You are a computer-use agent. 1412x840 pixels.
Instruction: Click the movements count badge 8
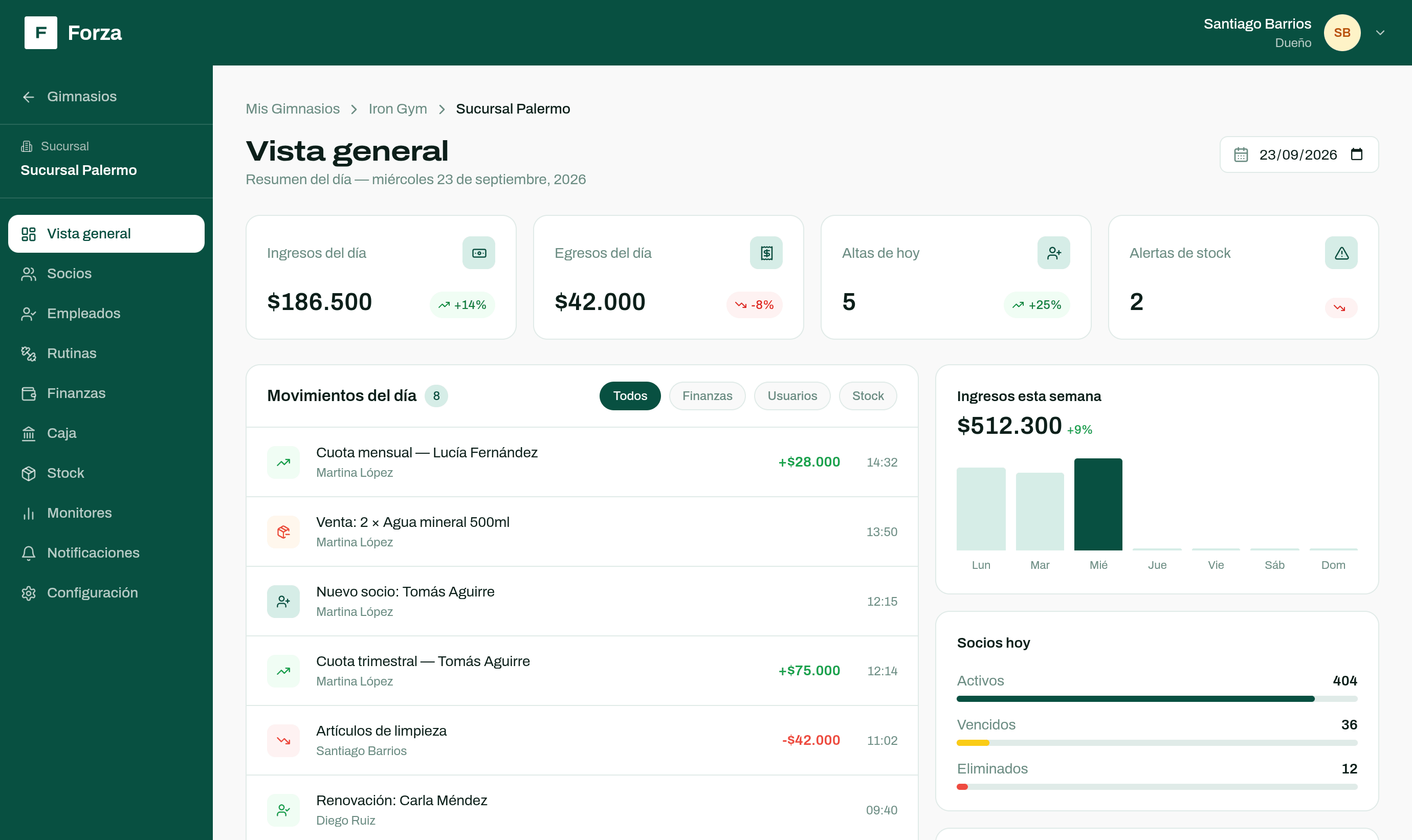point(436,396)
